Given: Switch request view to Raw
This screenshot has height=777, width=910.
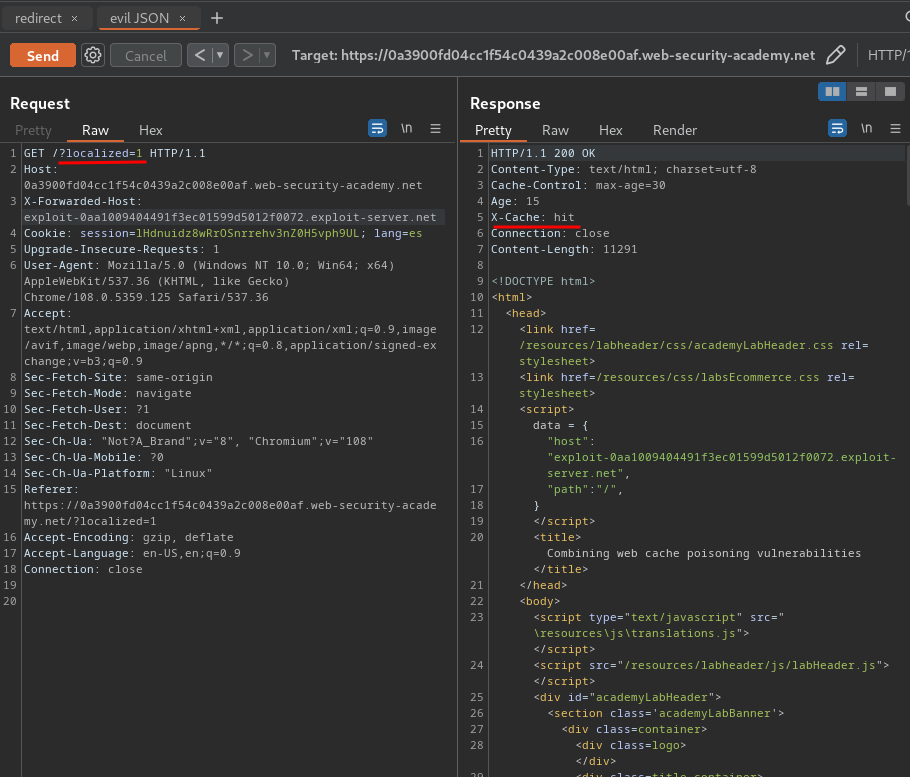Looking at the screenshot, I should pos(95,131).
